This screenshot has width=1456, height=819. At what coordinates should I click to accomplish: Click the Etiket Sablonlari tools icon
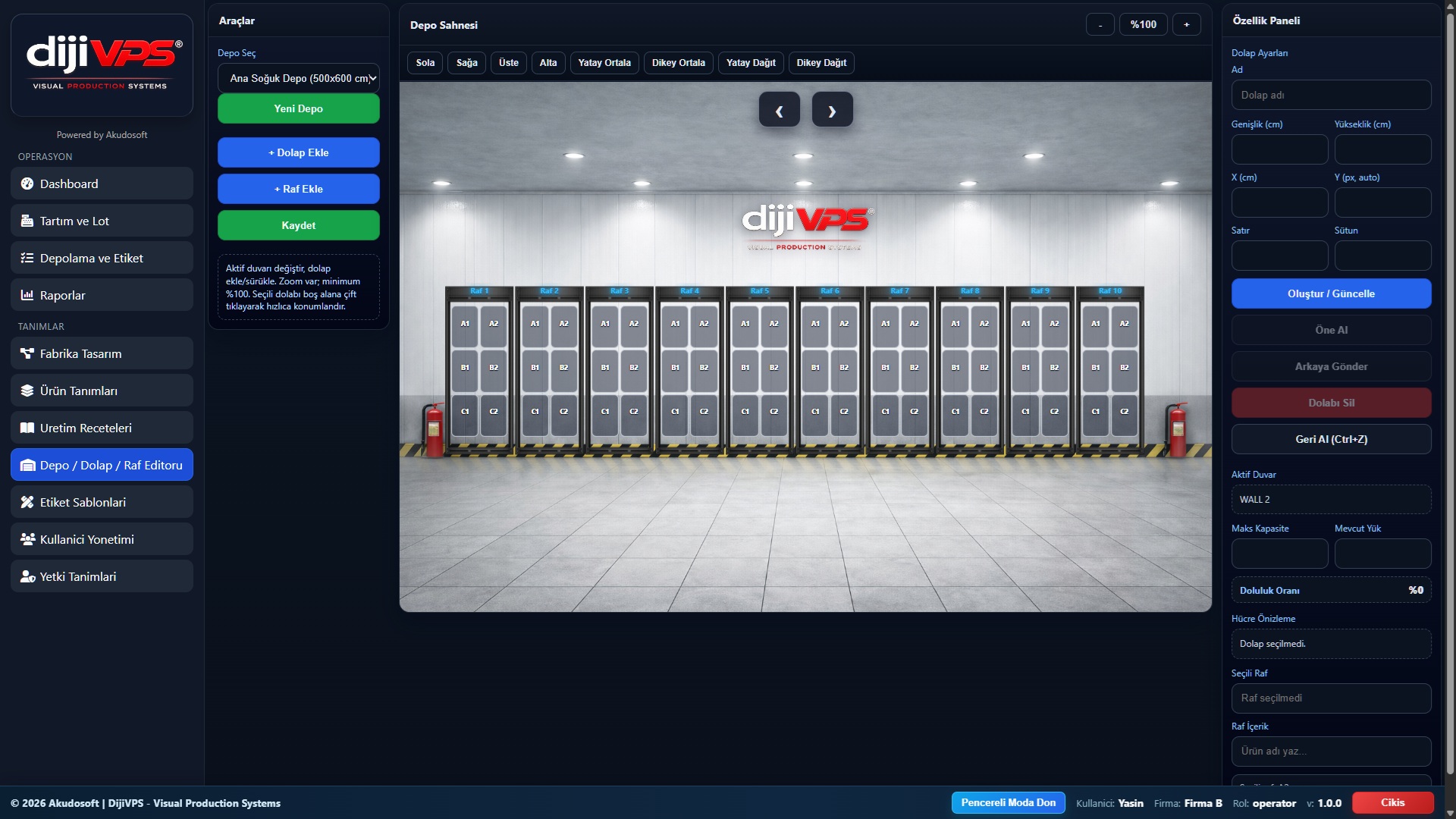(27, 502)
